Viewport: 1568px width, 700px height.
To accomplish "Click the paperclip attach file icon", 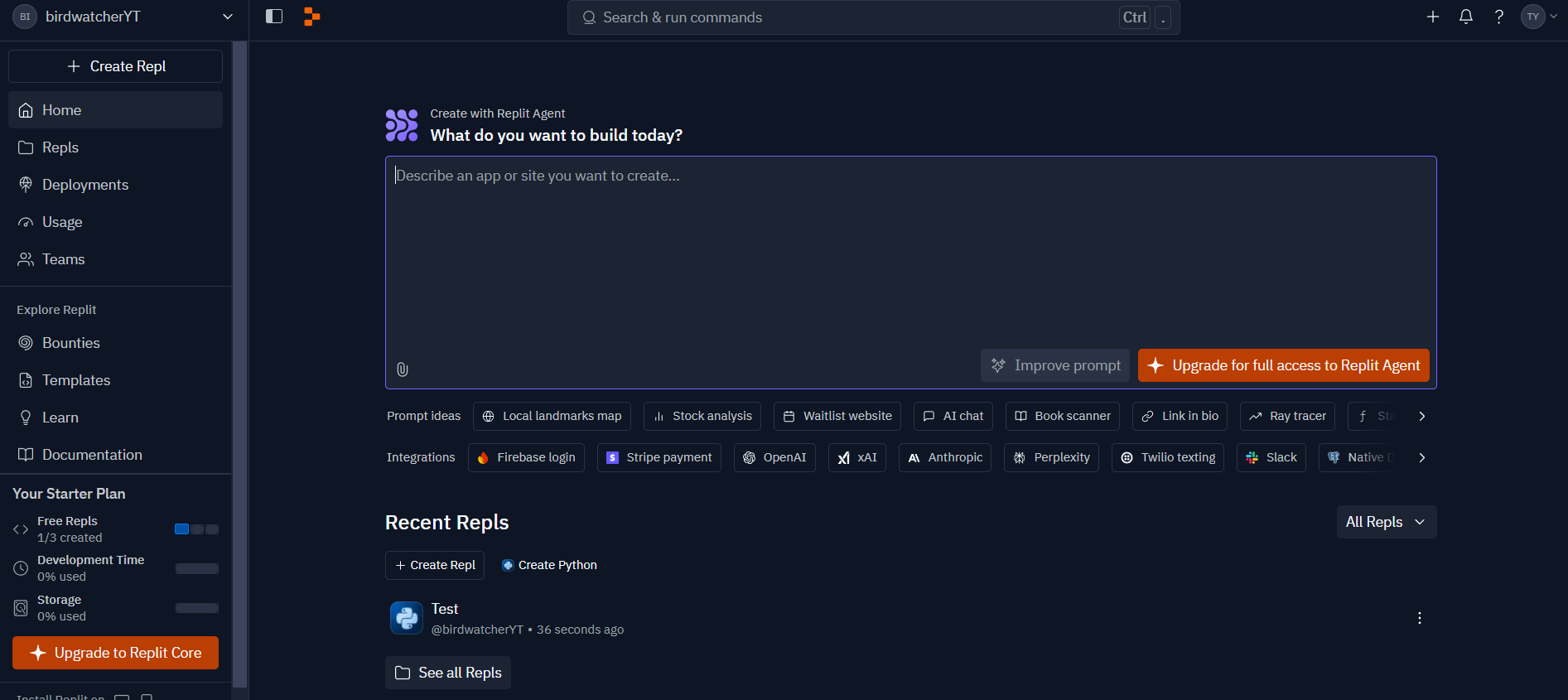I will coord(403,369).
